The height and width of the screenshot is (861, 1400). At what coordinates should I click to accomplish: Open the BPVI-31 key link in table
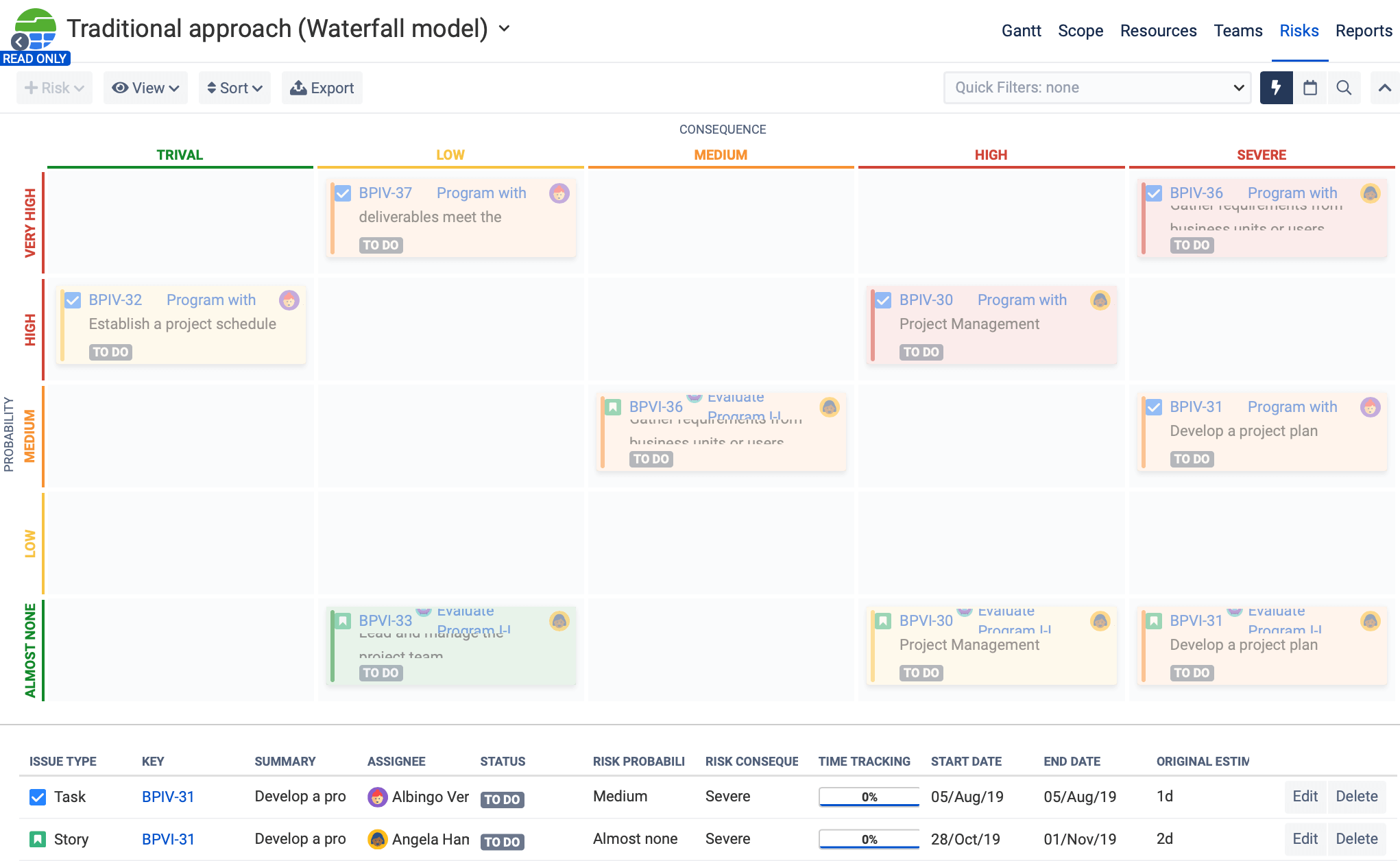coord(168,839)
